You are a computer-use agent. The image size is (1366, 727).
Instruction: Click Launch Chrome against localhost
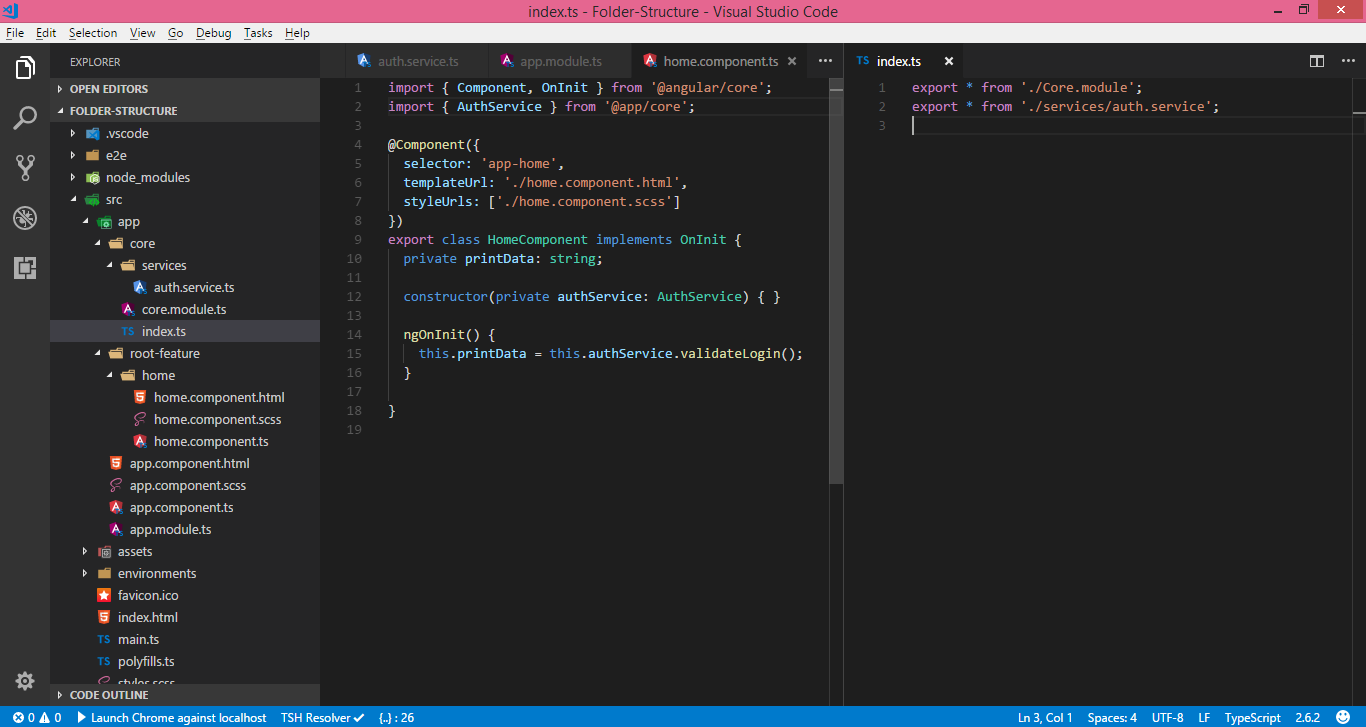coord(171,718)
